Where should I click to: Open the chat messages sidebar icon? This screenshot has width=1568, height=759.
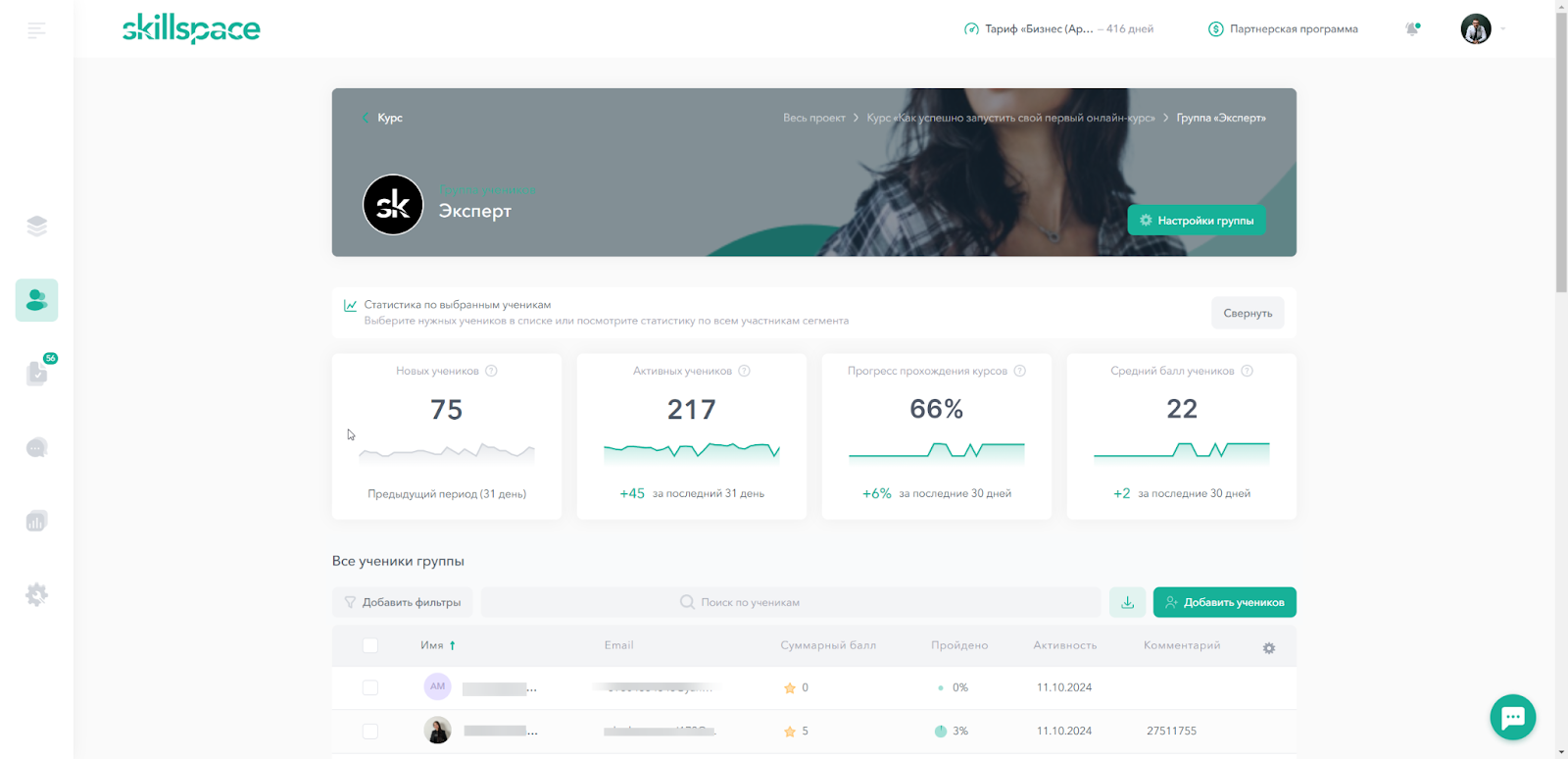coord(36,448)
